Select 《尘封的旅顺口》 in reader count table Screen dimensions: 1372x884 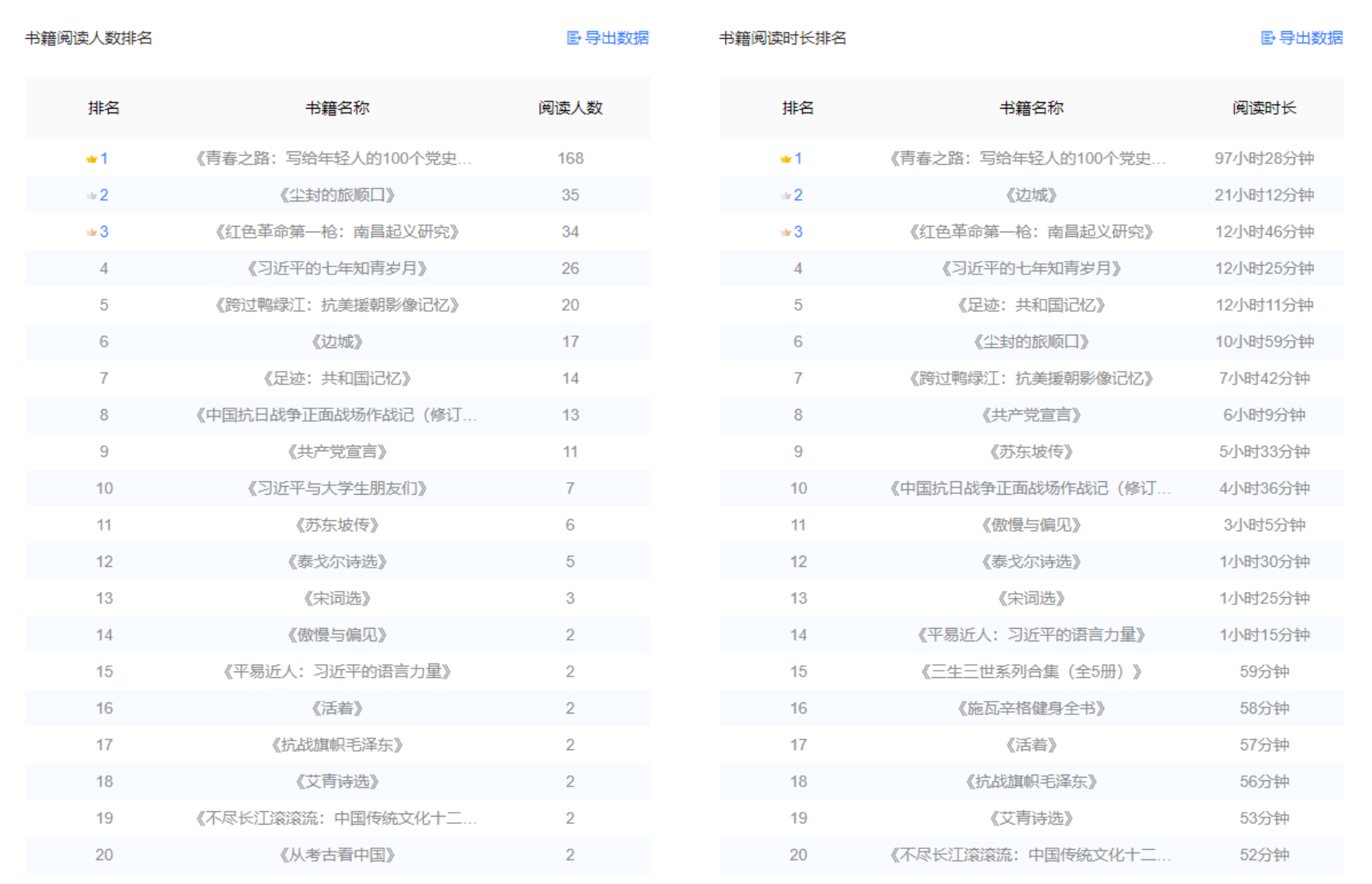coord(337,195)
